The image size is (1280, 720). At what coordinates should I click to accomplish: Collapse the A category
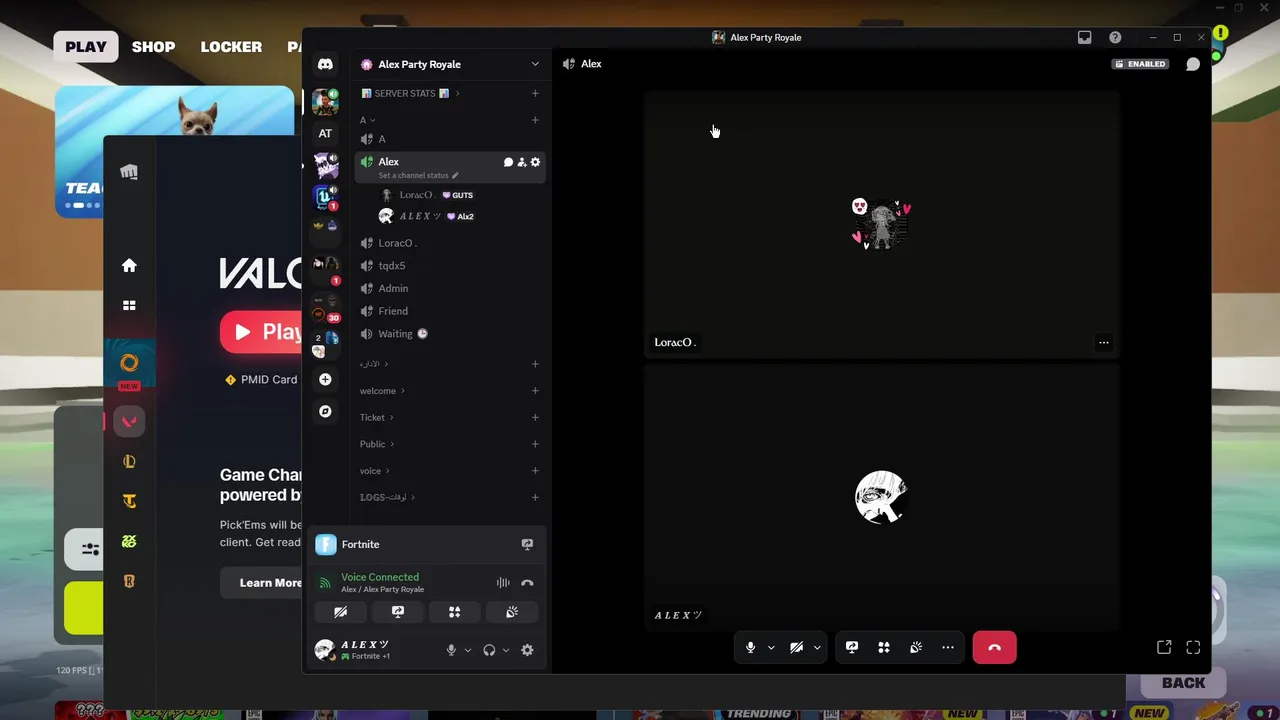pyautogui.click(x=367, y=120)
